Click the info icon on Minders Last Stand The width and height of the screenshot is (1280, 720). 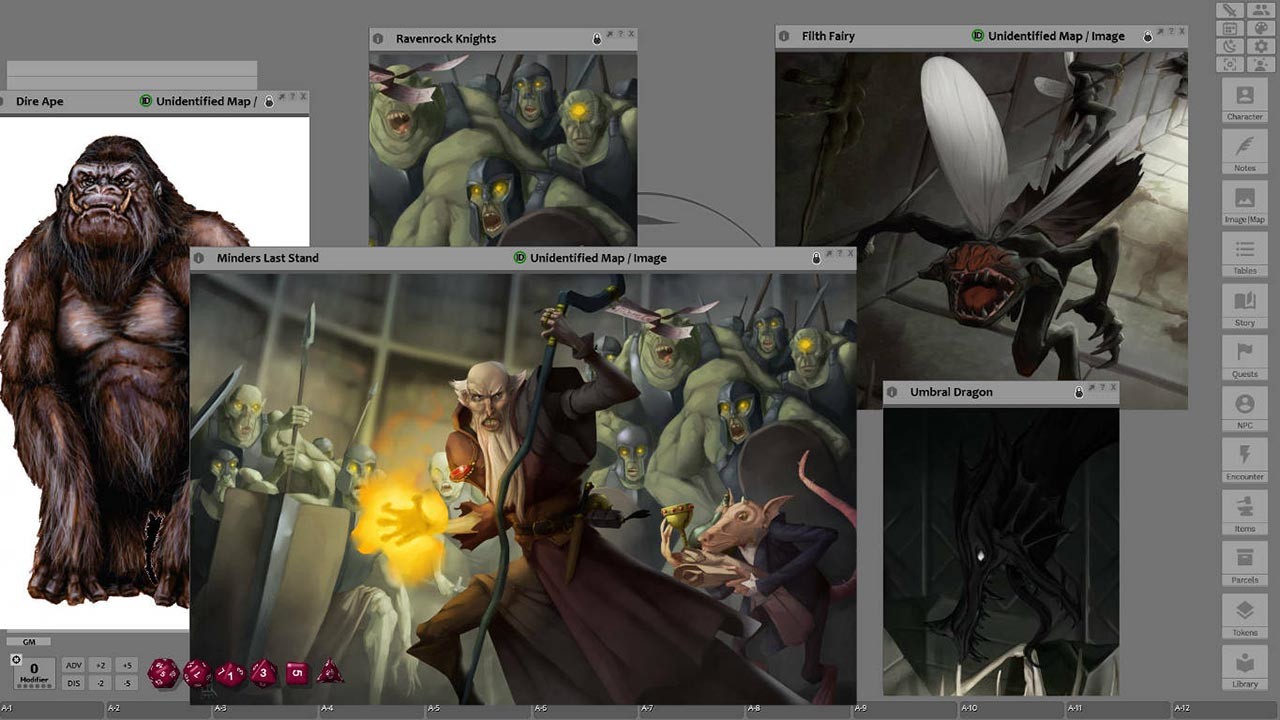(198, 258)
